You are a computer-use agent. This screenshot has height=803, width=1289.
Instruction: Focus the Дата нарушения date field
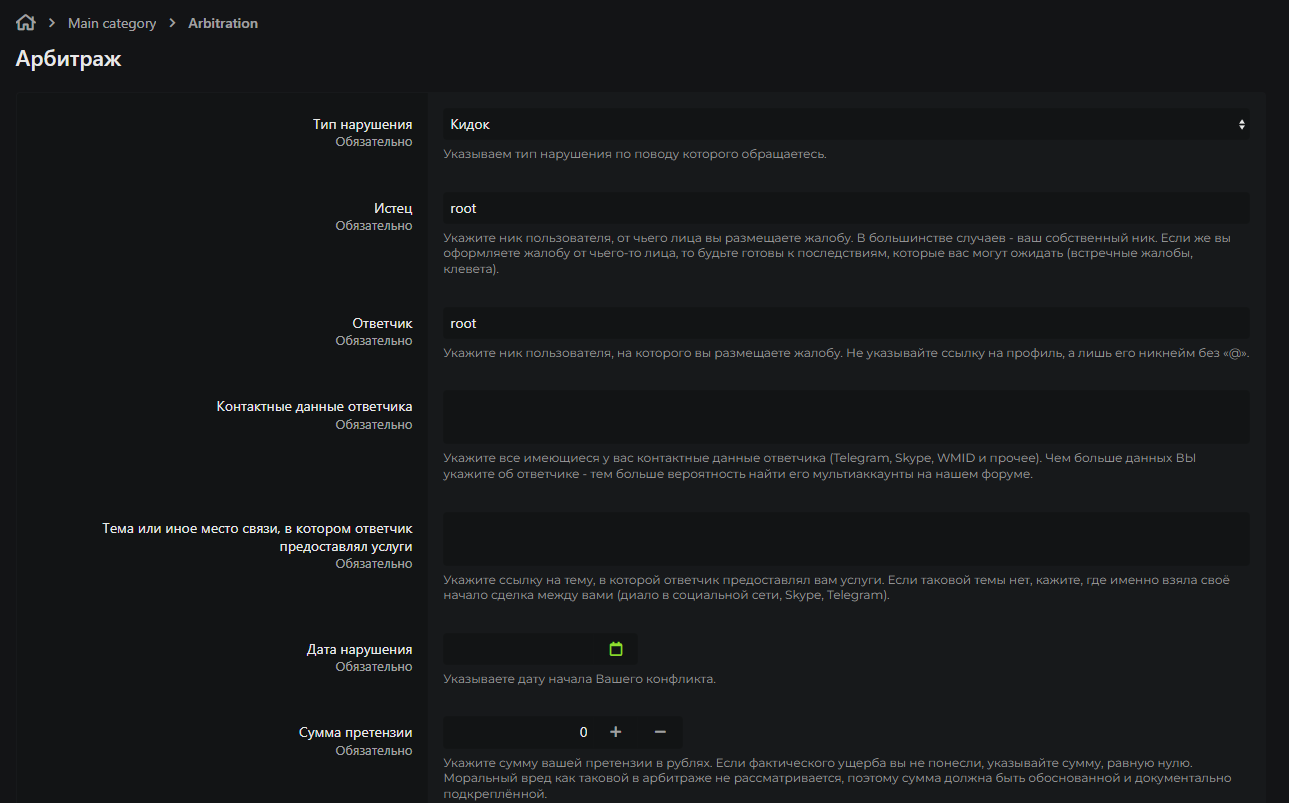pyautogui.click(x=525, y=649)
